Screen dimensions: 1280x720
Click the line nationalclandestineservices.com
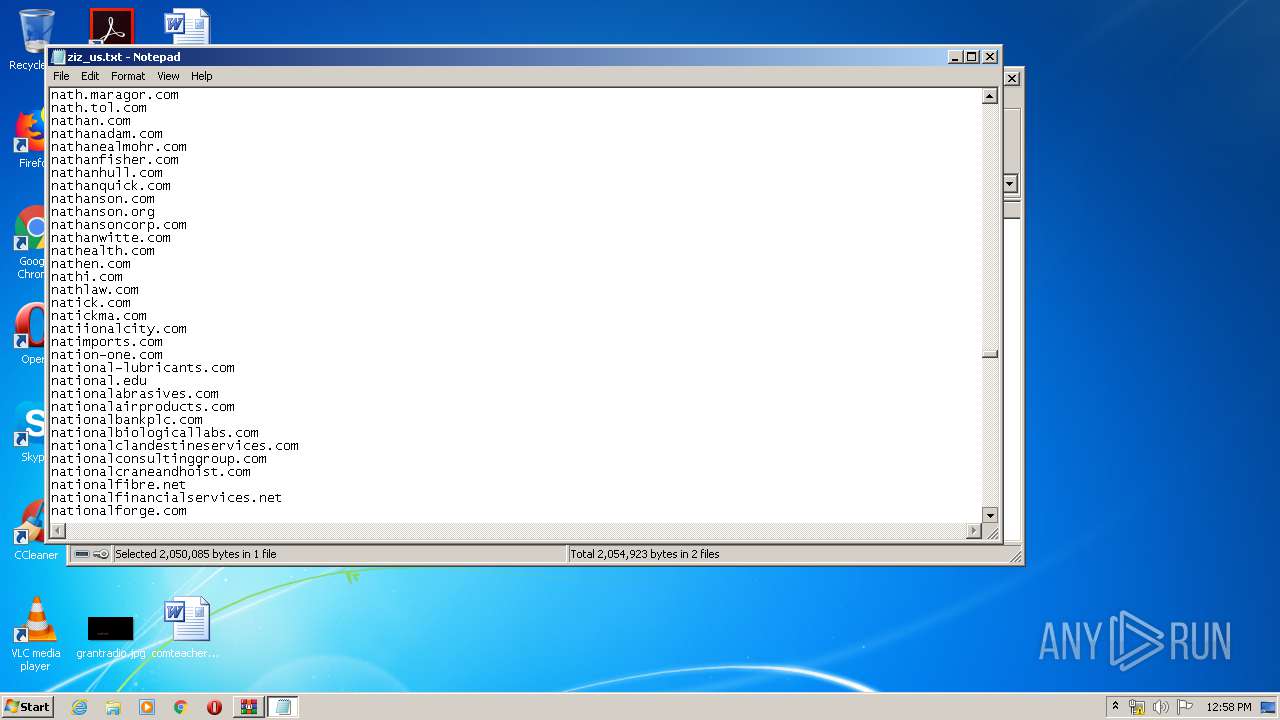[175, 445]
